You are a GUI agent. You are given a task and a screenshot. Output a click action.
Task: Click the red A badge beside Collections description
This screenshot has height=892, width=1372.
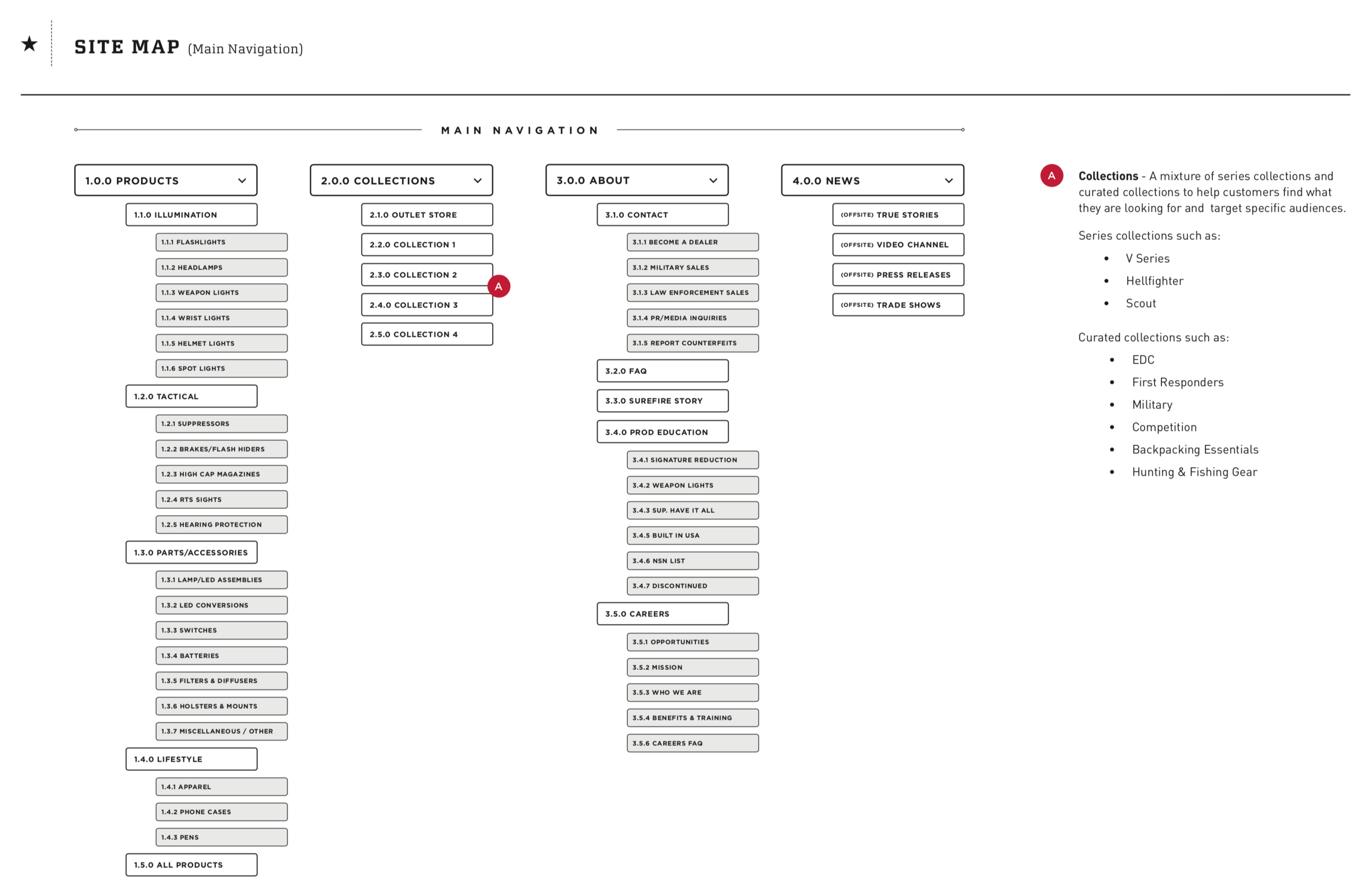coord(1052,175)
